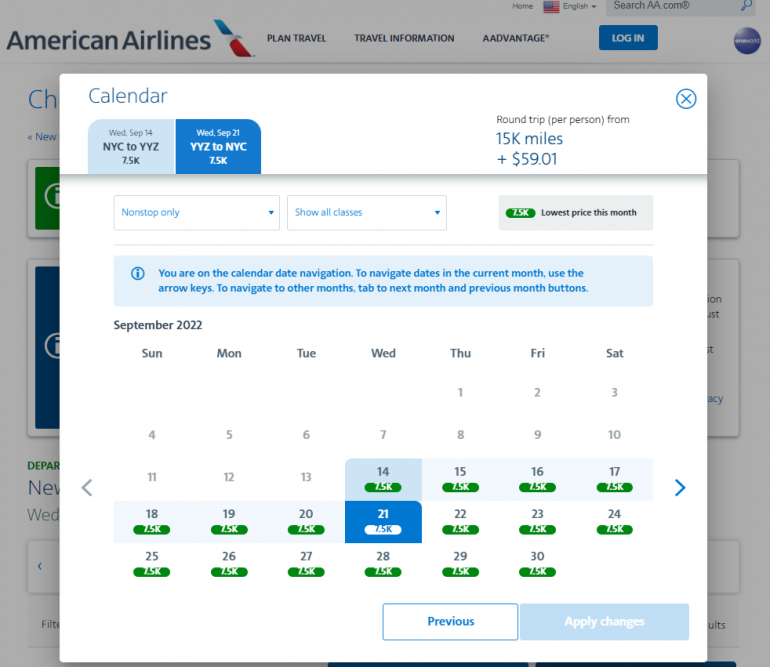Close the Calendar dialog with X icon
The height and width of the screenshot is (667, 770).
point(686,98)
